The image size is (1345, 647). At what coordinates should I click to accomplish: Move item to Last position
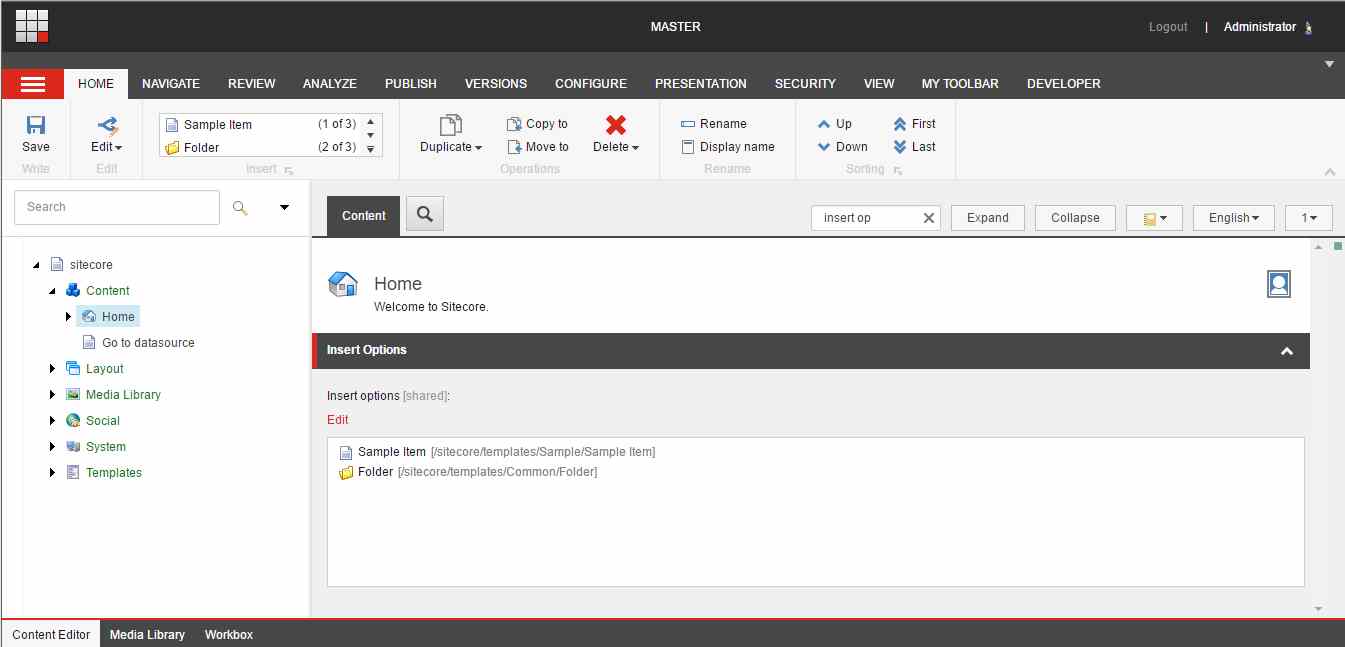click(914, 147)
